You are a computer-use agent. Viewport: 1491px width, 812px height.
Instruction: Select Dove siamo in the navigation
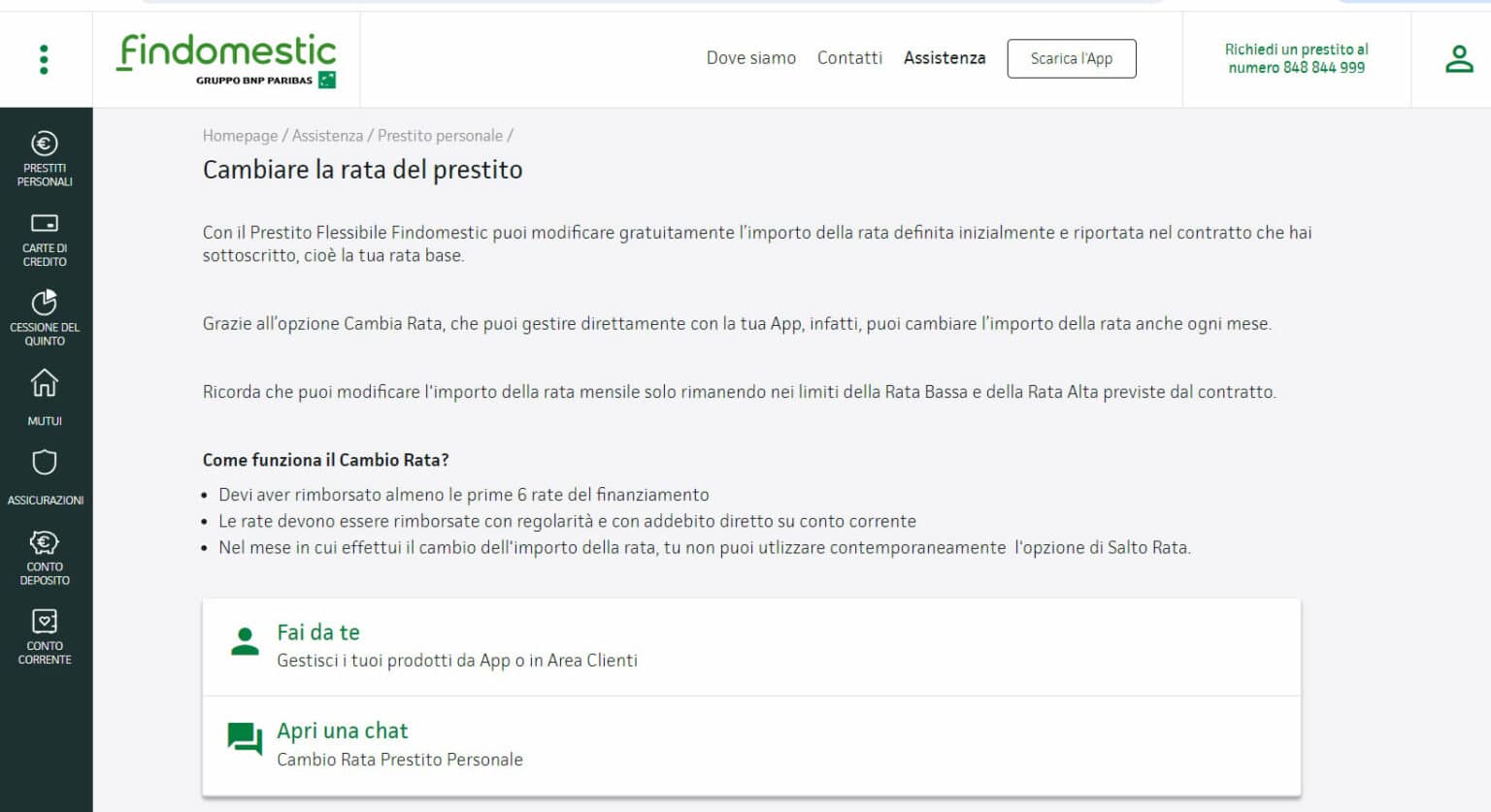(751, 58)
